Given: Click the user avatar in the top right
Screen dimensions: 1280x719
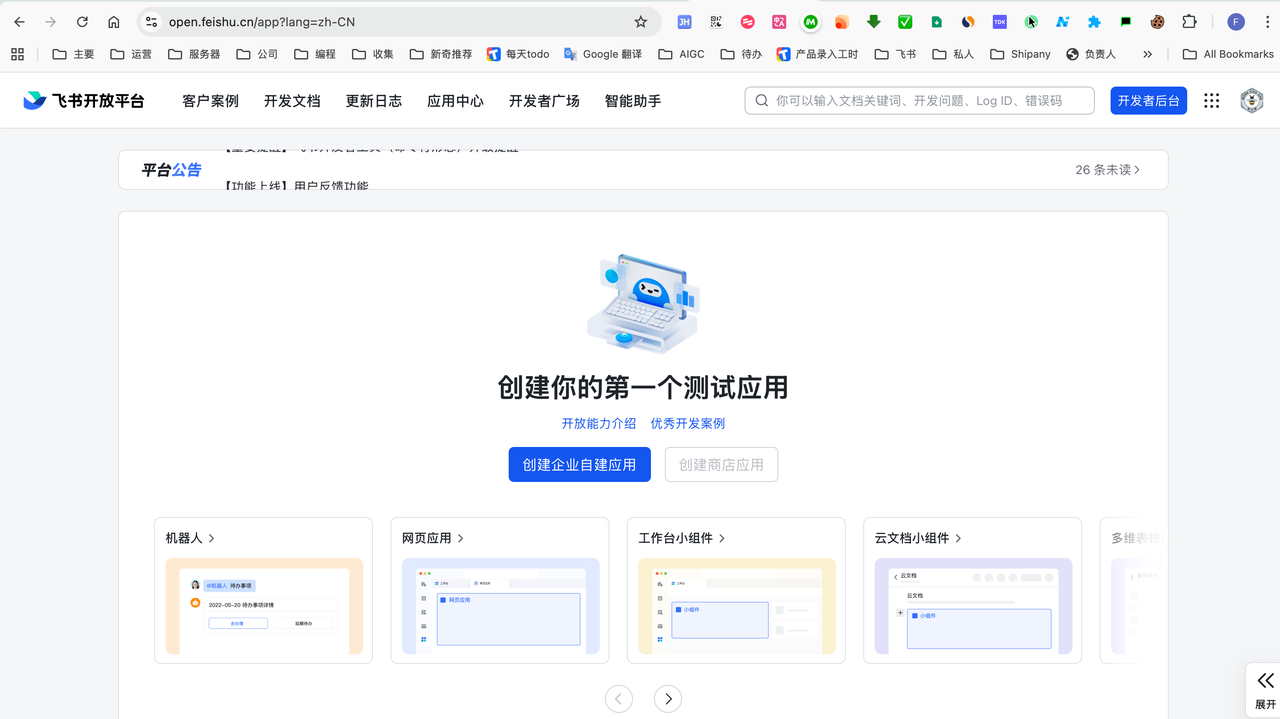Looking at the screenshot, I should (x=1251, y=100).
